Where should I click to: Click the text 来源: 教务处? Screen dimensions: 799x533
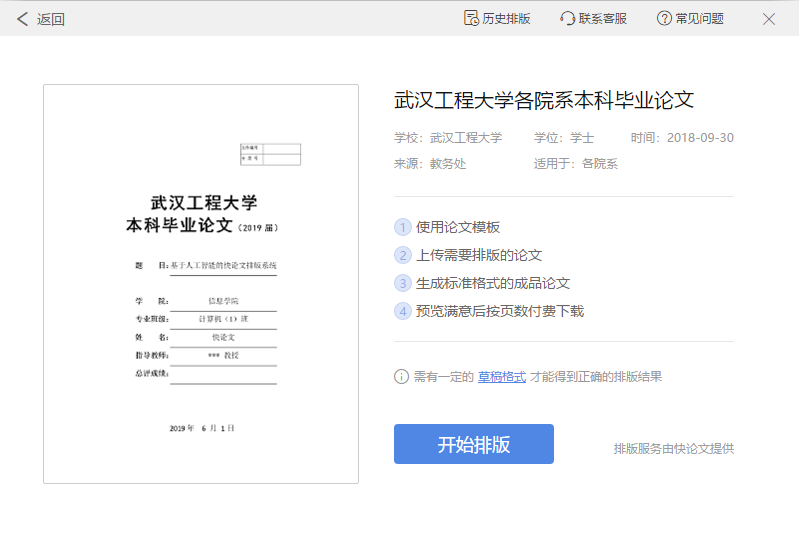click(430, 164)
